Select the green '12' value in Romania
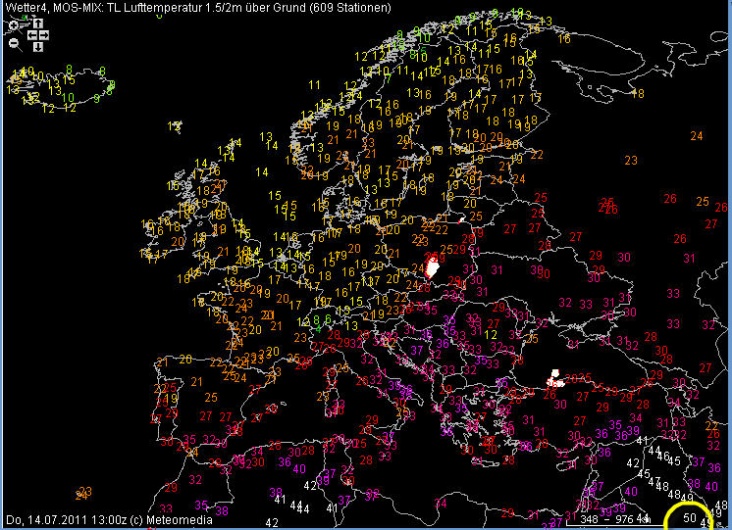 tap(490, 334)
